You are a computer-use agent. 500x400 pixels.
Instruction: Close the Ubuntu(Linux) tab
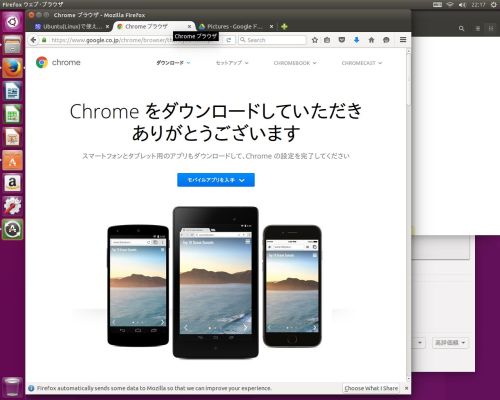[107, 26]
